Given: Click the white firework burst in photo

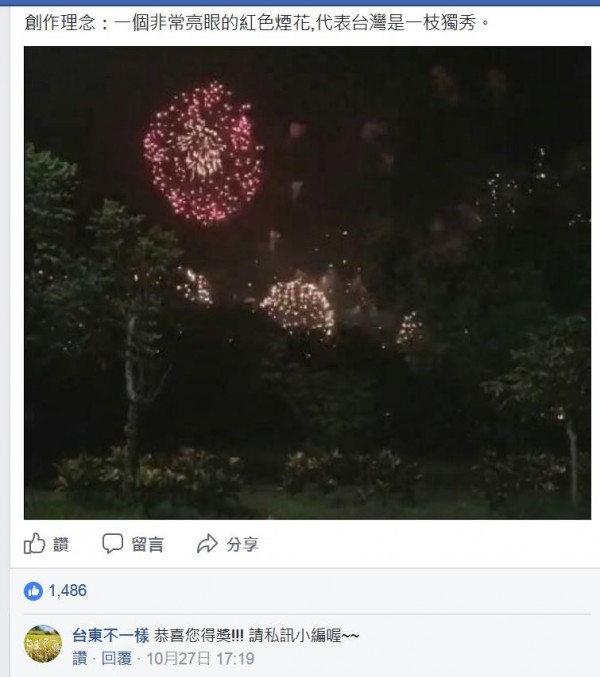Looking at the screenshot, I should 298,307.
